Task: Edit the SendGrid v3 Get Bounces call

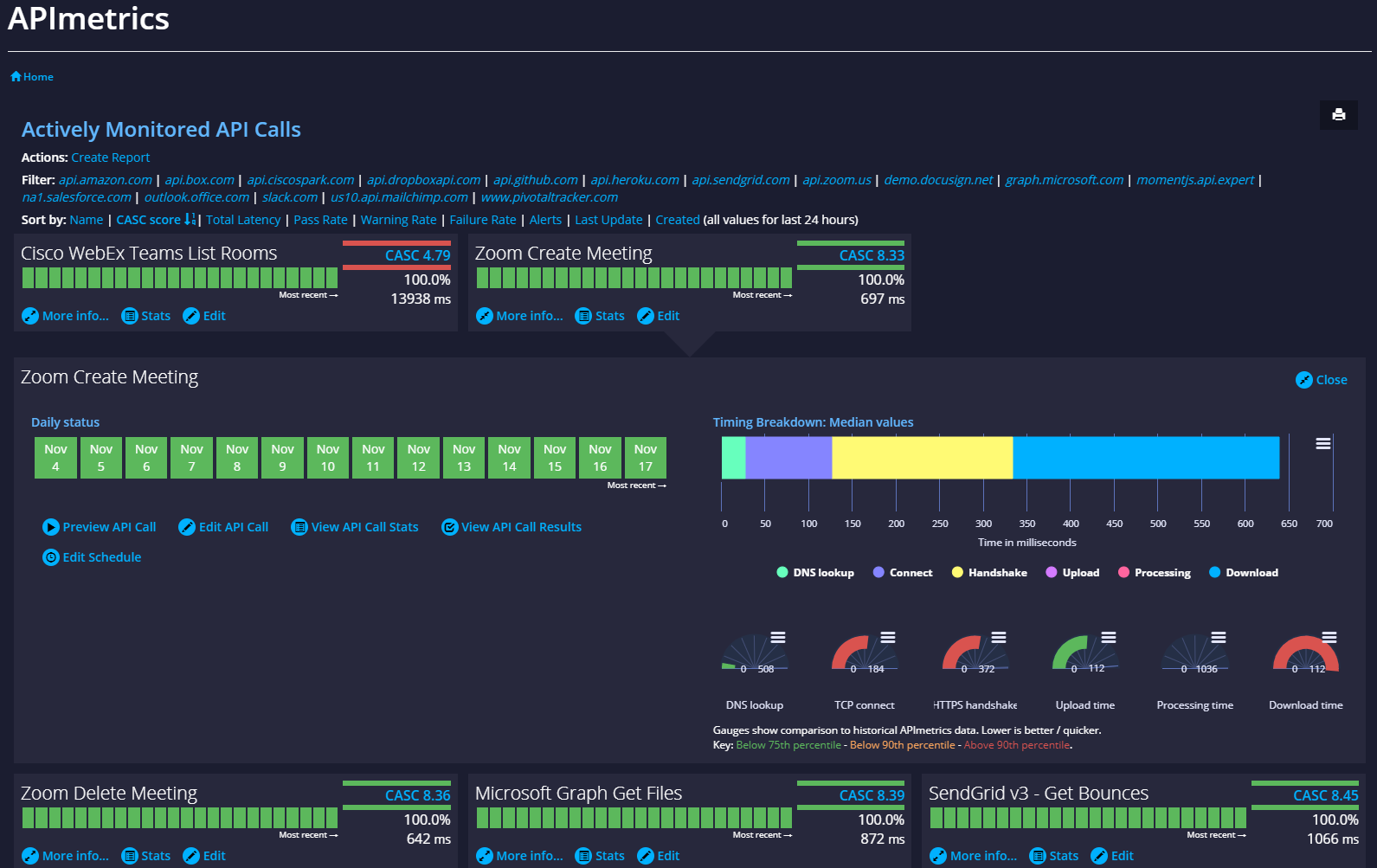Action: (1112, 856)
